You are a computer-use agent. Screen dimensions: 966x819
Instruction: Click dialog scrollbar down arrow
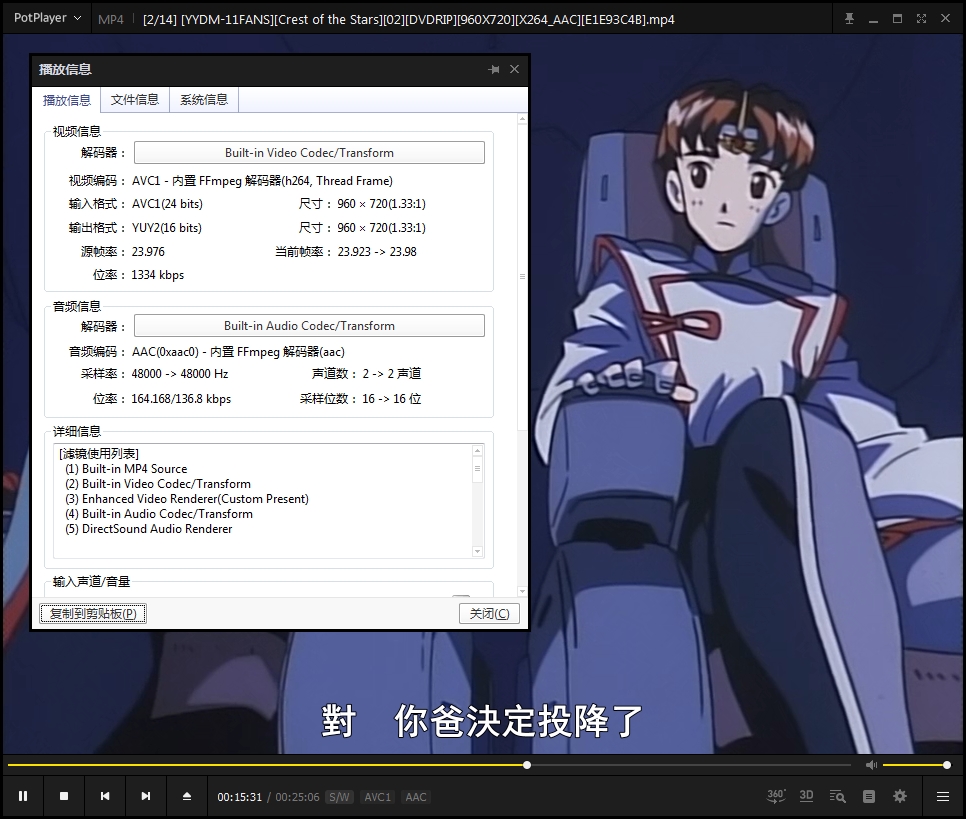[x=522, y=591]
